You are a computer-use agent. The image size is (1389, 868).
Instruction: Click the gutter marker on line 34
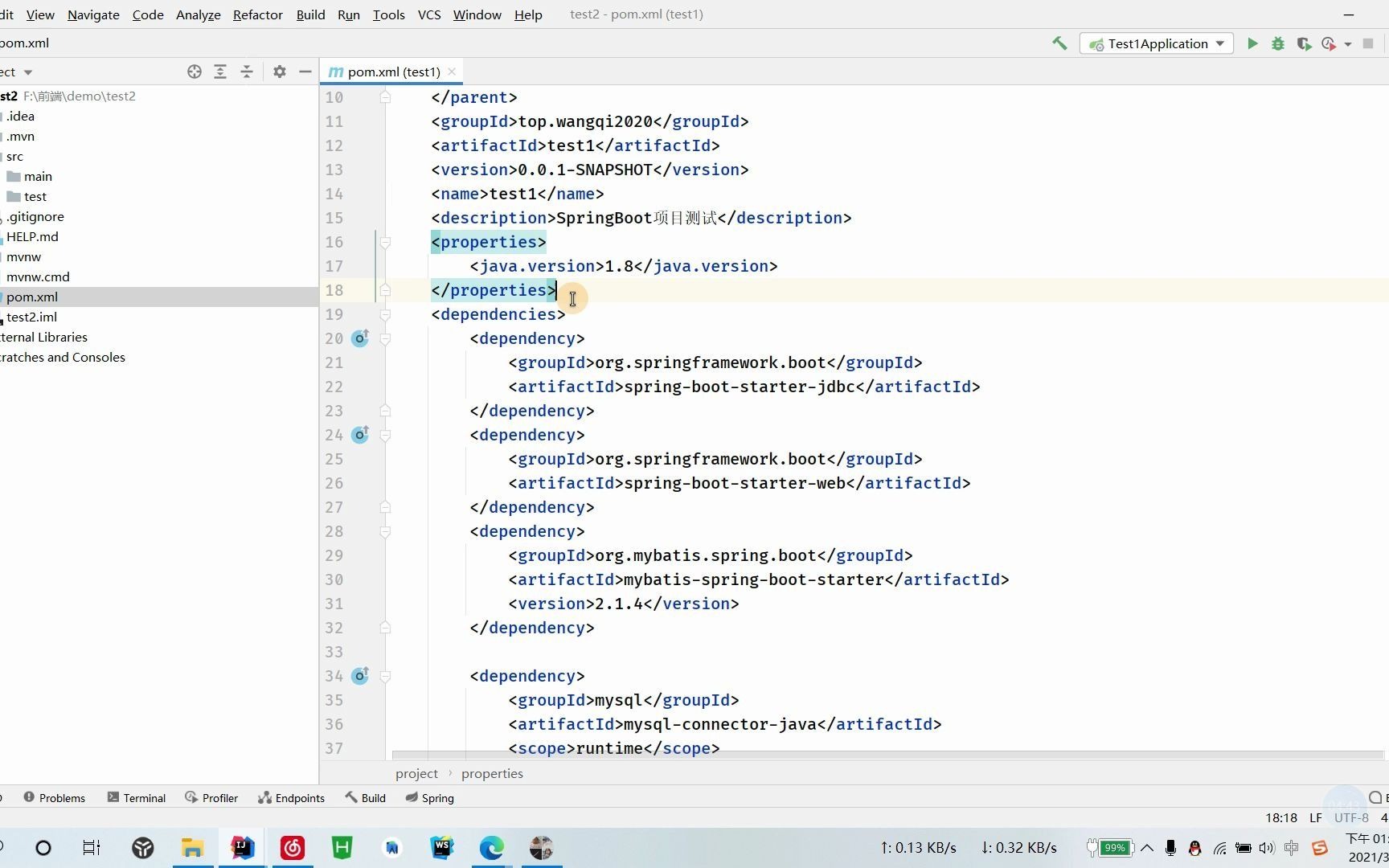click(360, 676)
